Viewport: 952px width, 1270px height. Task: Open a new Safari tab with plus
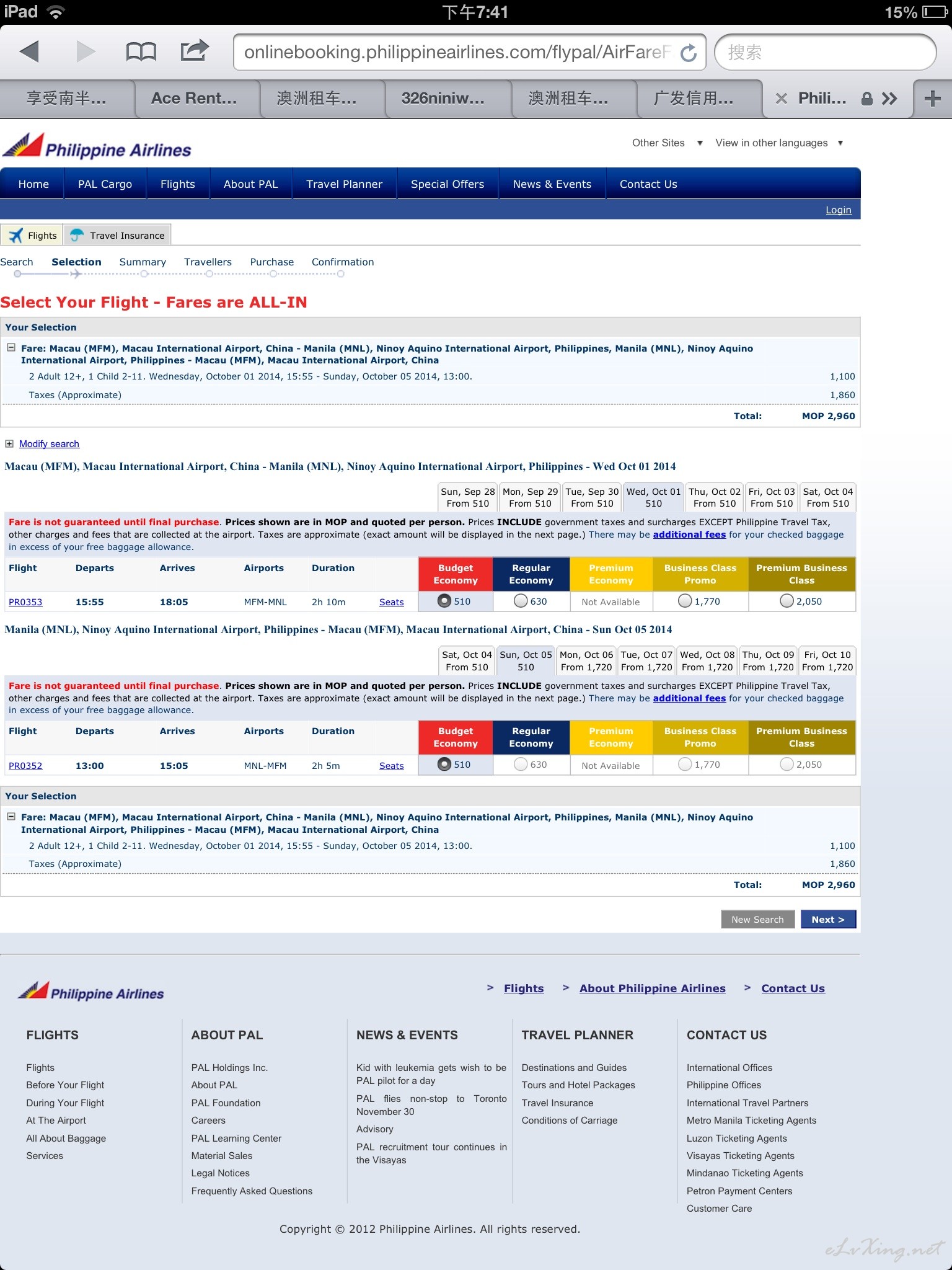pos(932,99)
